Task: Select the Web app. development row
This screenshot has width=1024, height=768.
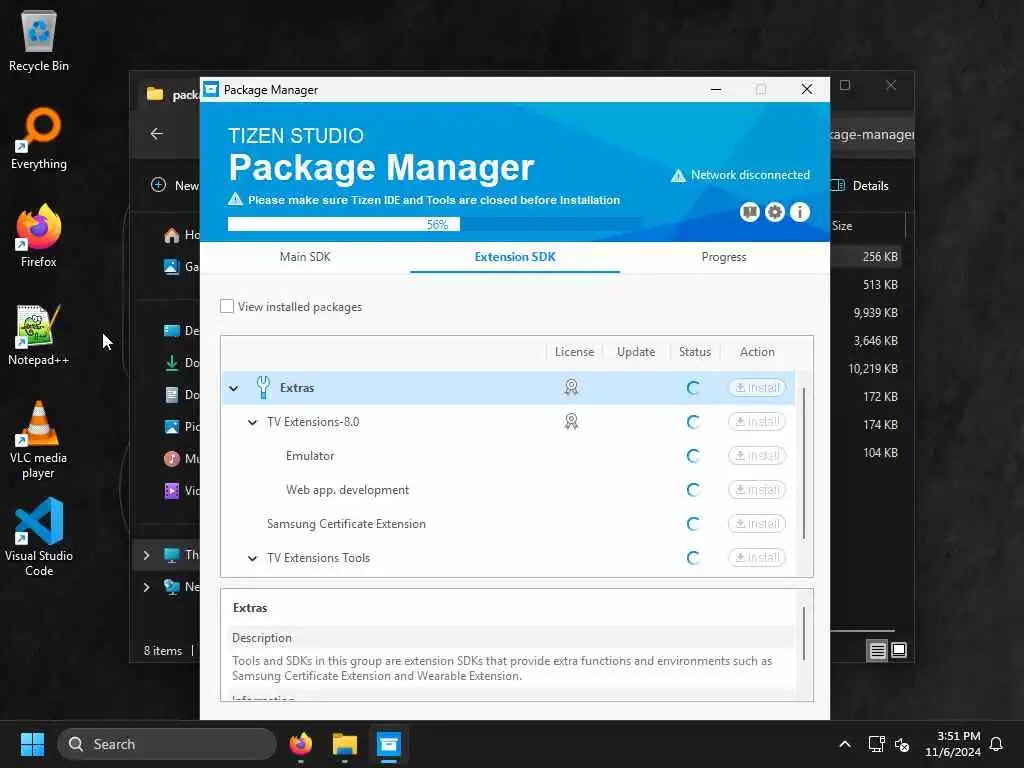Action: [x=508, y=490]
